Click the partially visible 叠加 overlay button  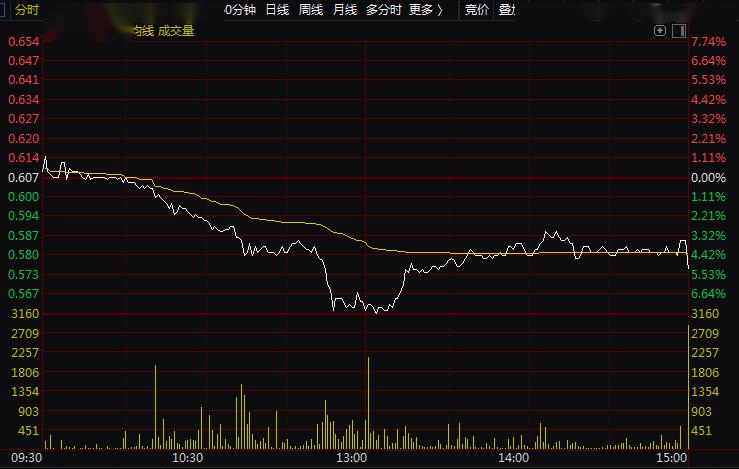coord(507,10)
